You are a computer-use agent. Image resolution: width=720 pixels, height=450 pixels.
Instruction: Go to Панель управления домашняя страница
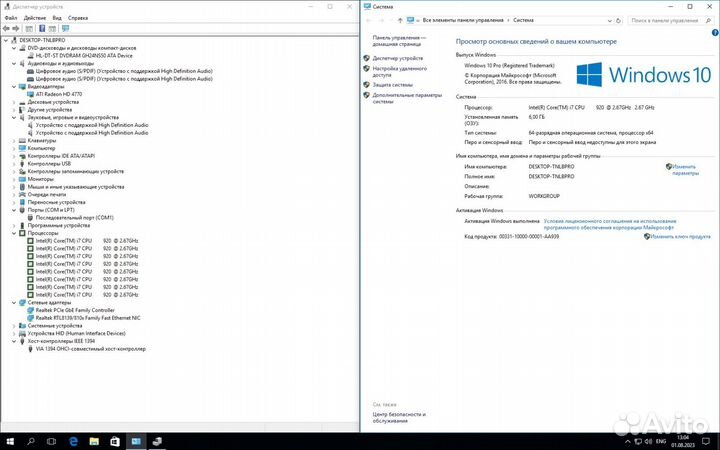coord(399,41)
